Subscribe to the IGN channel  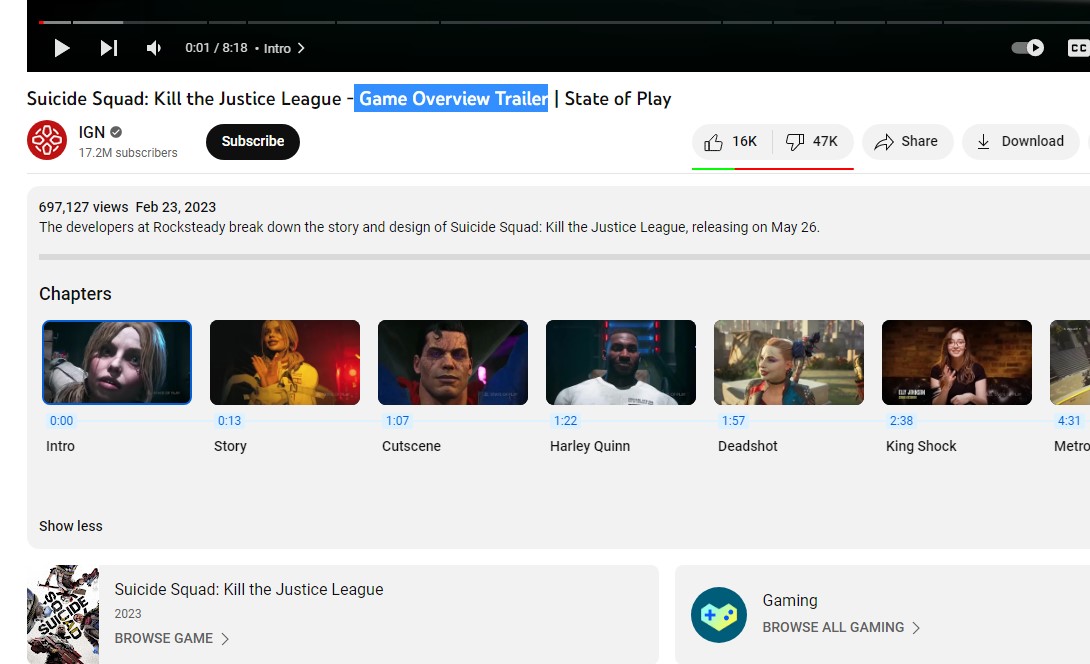click(252, 141)
